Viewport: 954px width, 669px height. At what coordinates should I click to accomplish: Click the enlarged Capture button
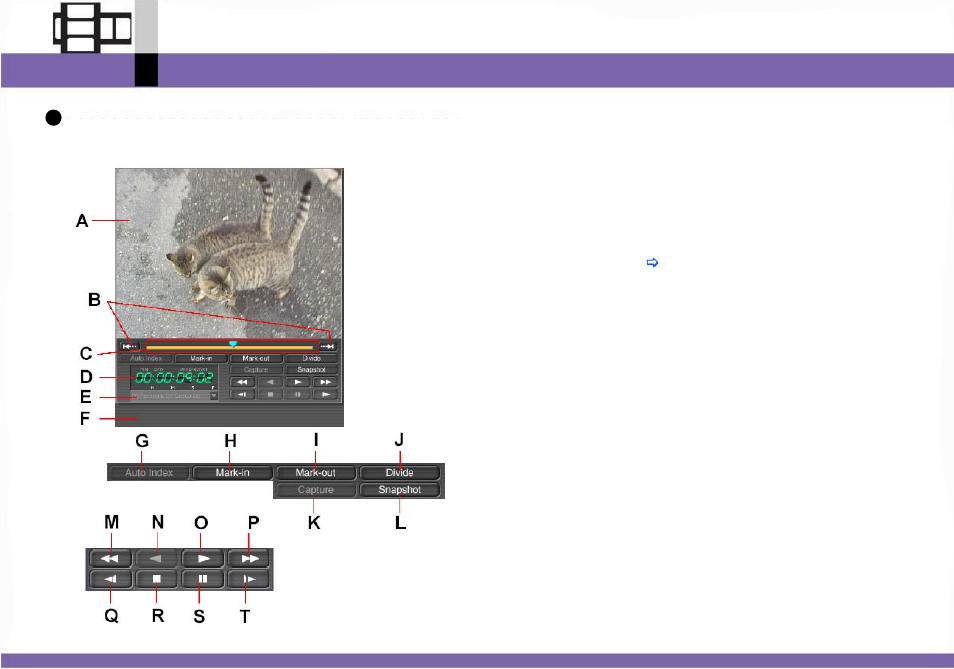tap(315, 490)
